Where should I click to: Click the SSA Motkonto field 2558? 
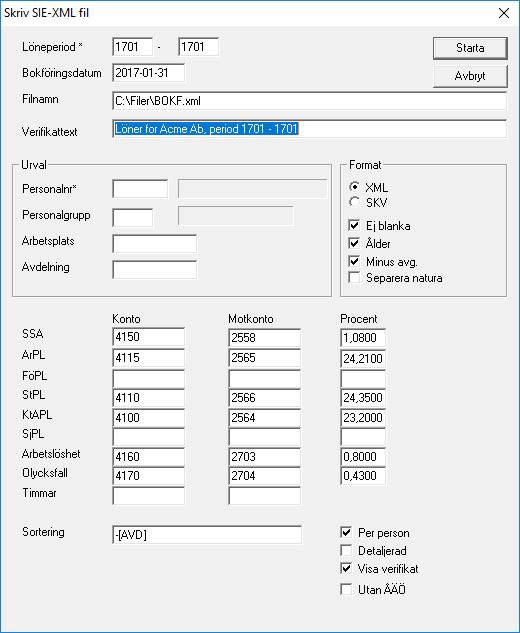264,337
